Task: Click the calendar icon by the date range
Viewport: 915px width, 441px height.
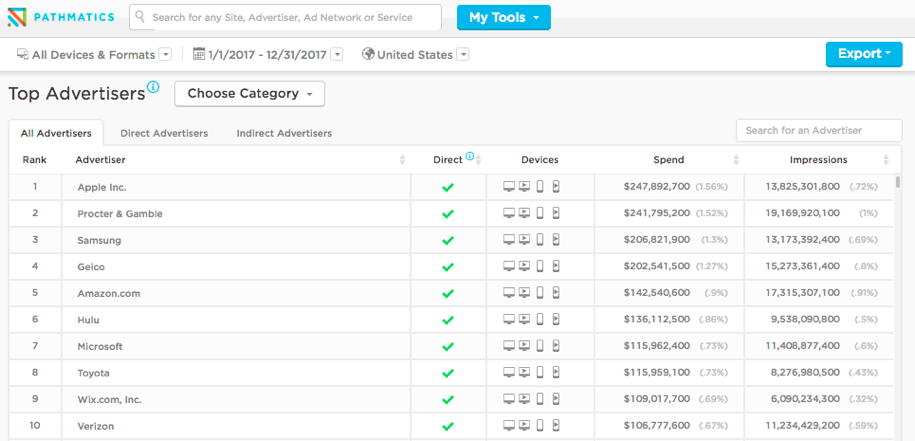Action: (x=198, y=54)
